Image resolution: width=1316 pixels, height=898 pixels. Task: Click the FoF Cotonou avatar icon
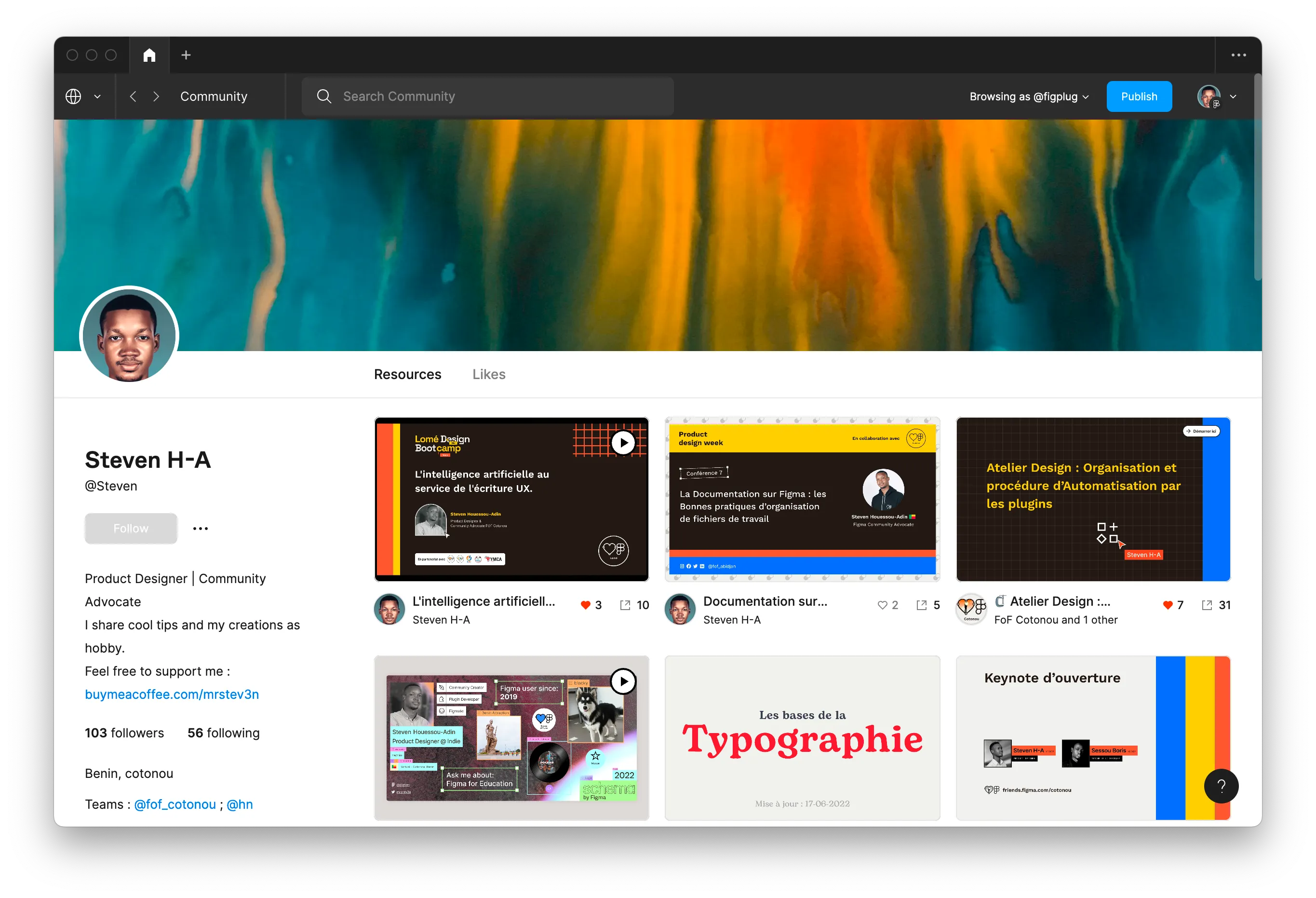point(971,610)
